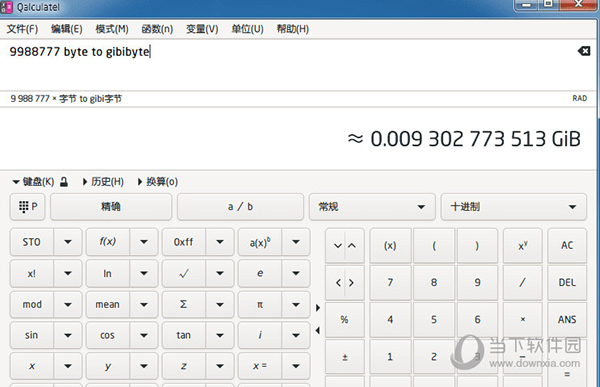The image size is (600, 387).
Task: Click the i imaginary unit button
Action: click(x=260, y=335)
